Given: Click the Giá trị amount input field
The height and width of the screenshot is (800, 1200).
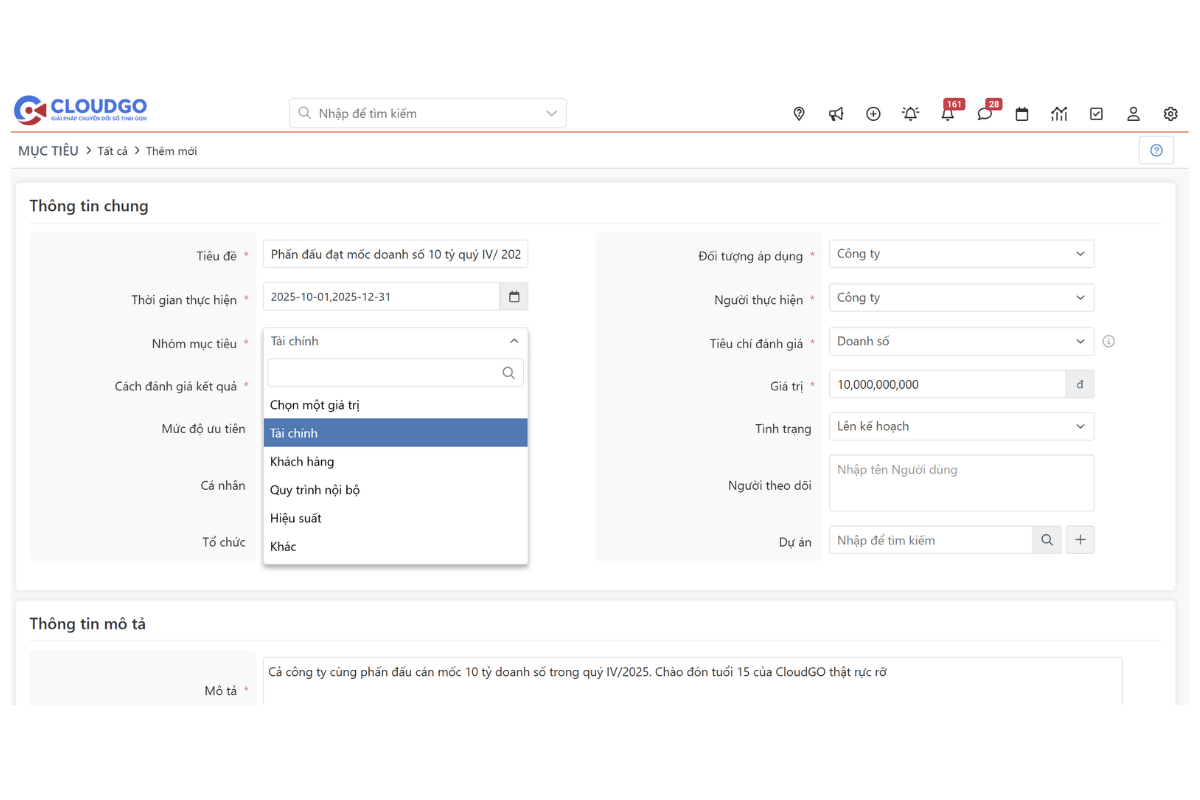Looking at the screenshot, I should [947, 384].
